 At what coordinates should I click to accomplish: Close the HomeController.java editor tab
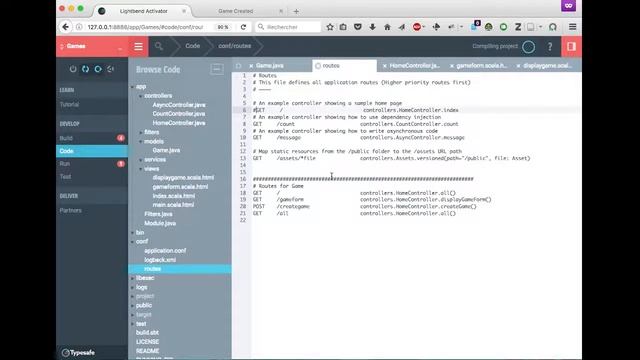pyautogui.click(x=384, y=66)
